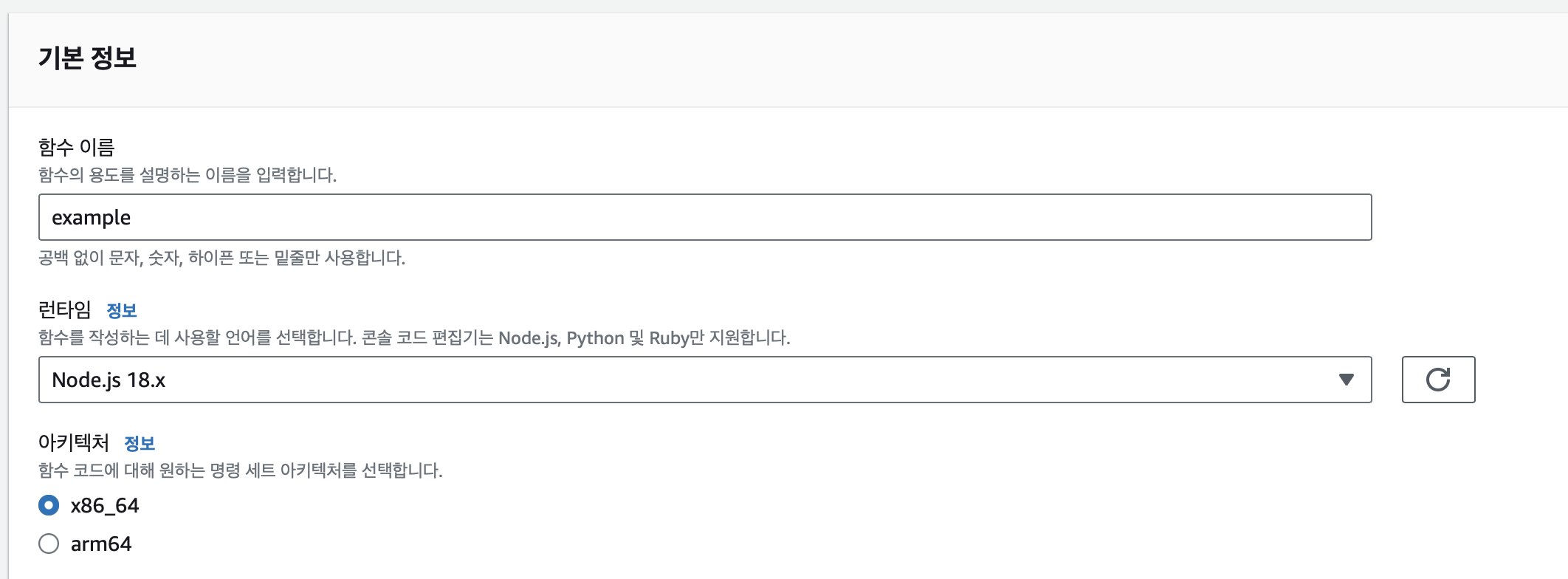The width and height of the screenshot is (1568, 579).
Task: Select the arm64 architecture radio button
Action: 49,544
